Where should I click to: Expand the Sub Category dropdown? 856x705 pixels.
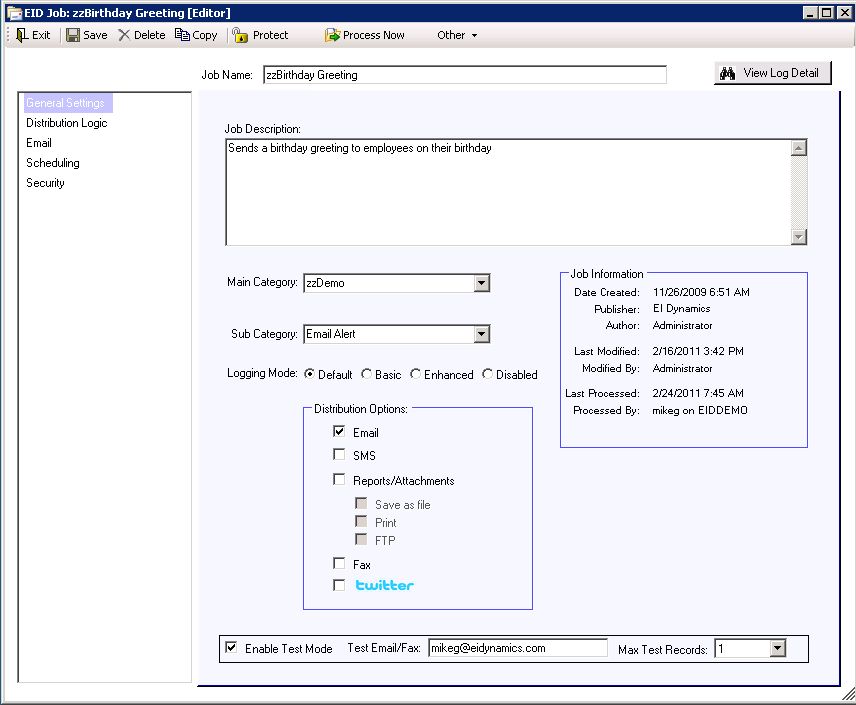pyautogui.click(x=481, y=334)
